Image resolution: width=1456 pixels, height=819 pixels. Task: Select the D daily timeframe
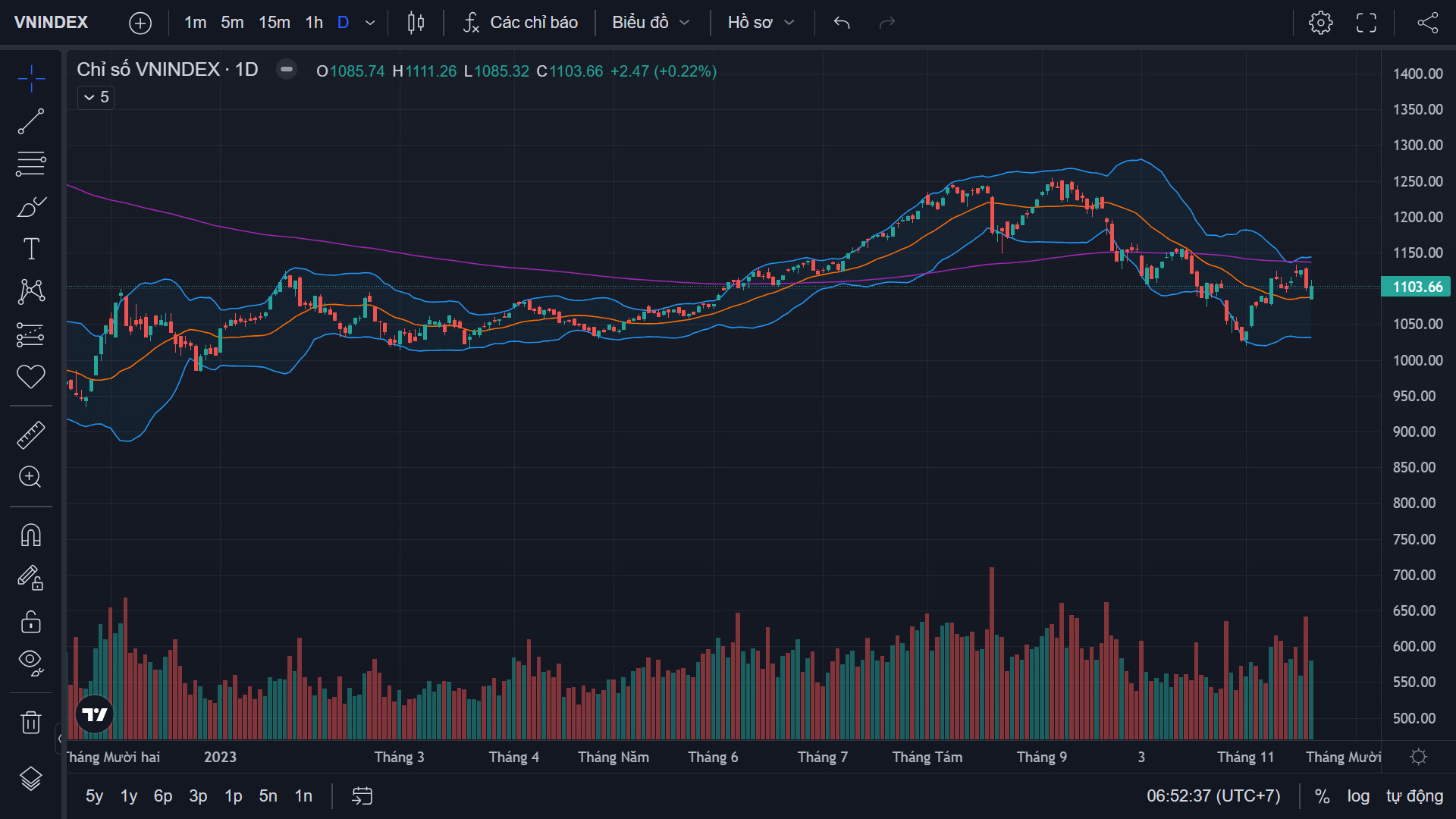(343, 23)
